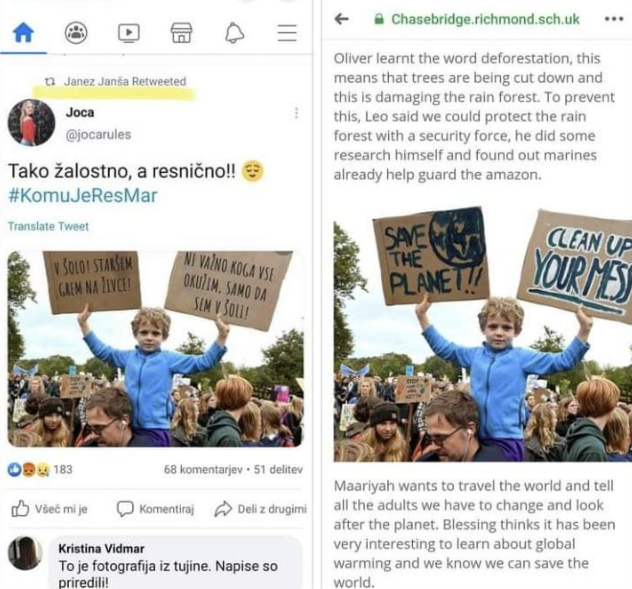632x589 pixels.
Task: Open the Watch video tab
Action: point(128,33)
